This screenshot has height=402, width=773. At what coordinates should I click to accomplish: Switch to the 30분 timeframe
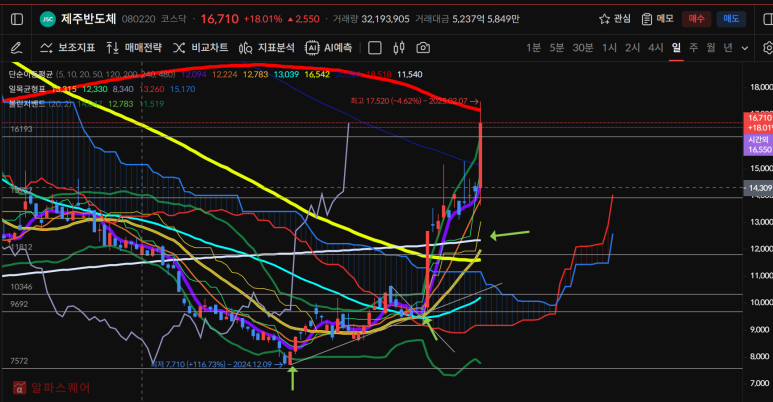[583, 48]
